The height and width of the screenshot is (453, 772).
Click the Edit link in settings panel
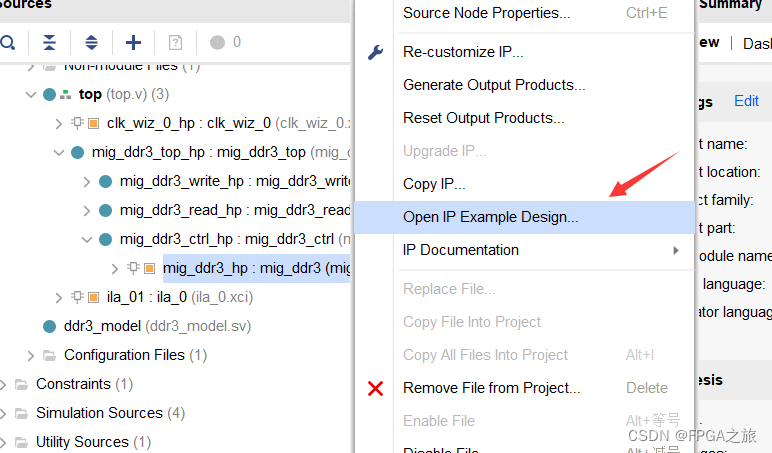pos(746,101)
